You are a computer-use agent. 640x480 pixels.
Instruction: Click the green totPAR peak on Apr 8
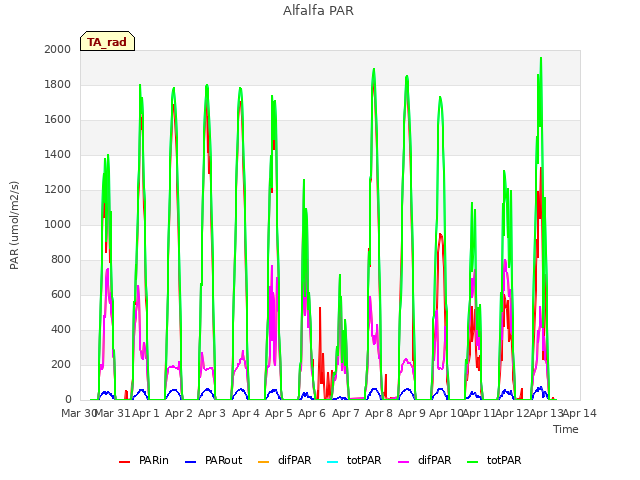tap(373, 70)
